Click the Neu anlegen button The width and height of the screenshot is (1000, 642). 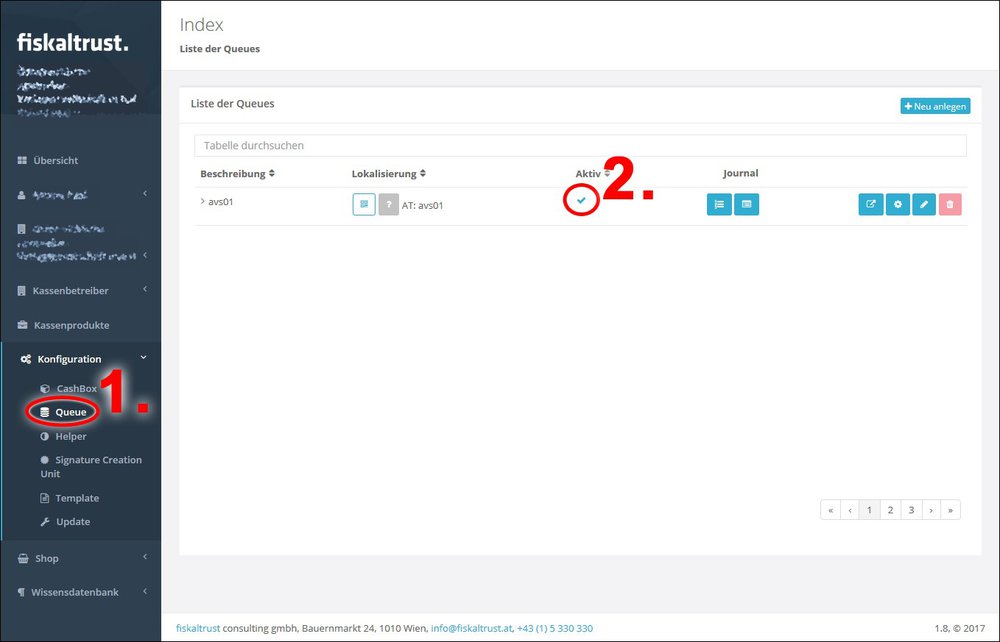[x=935, y=106]
